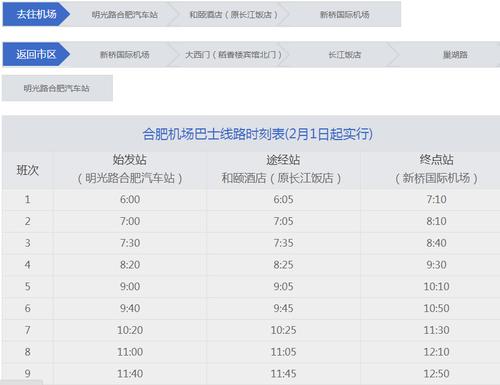Click trip number 6 in 班次 column
The width and height of the screenshot is (500, 385).
click(x=28, y=308)
